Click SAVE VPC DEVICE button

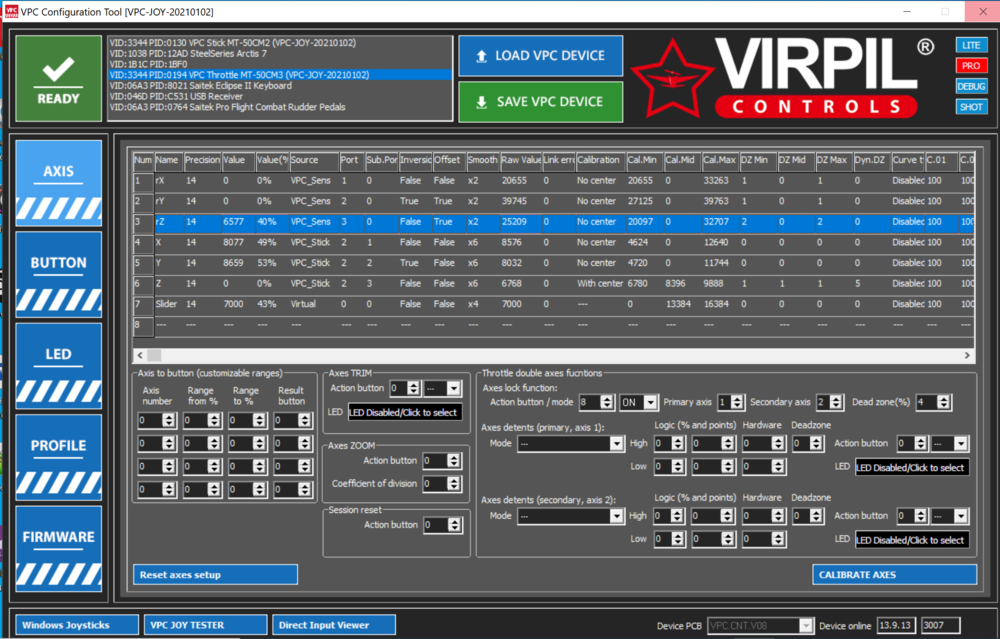click(x=541, y=102)
